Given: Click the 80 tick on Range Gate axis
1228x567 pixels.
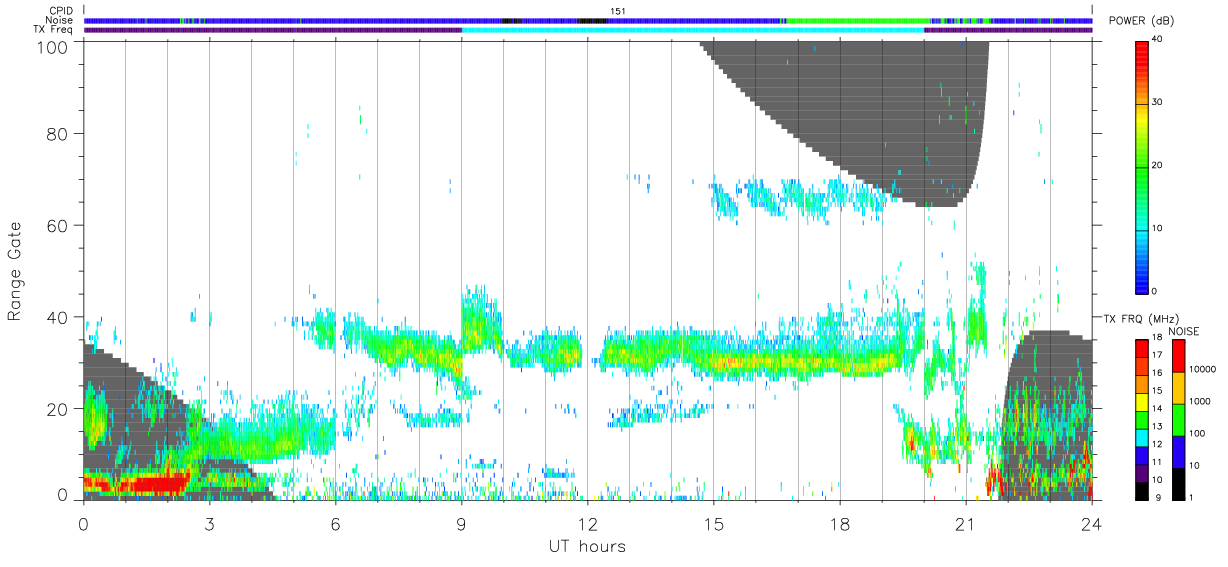Looking at the screenshot, I should pyautogui.click(x=59, y=134).
